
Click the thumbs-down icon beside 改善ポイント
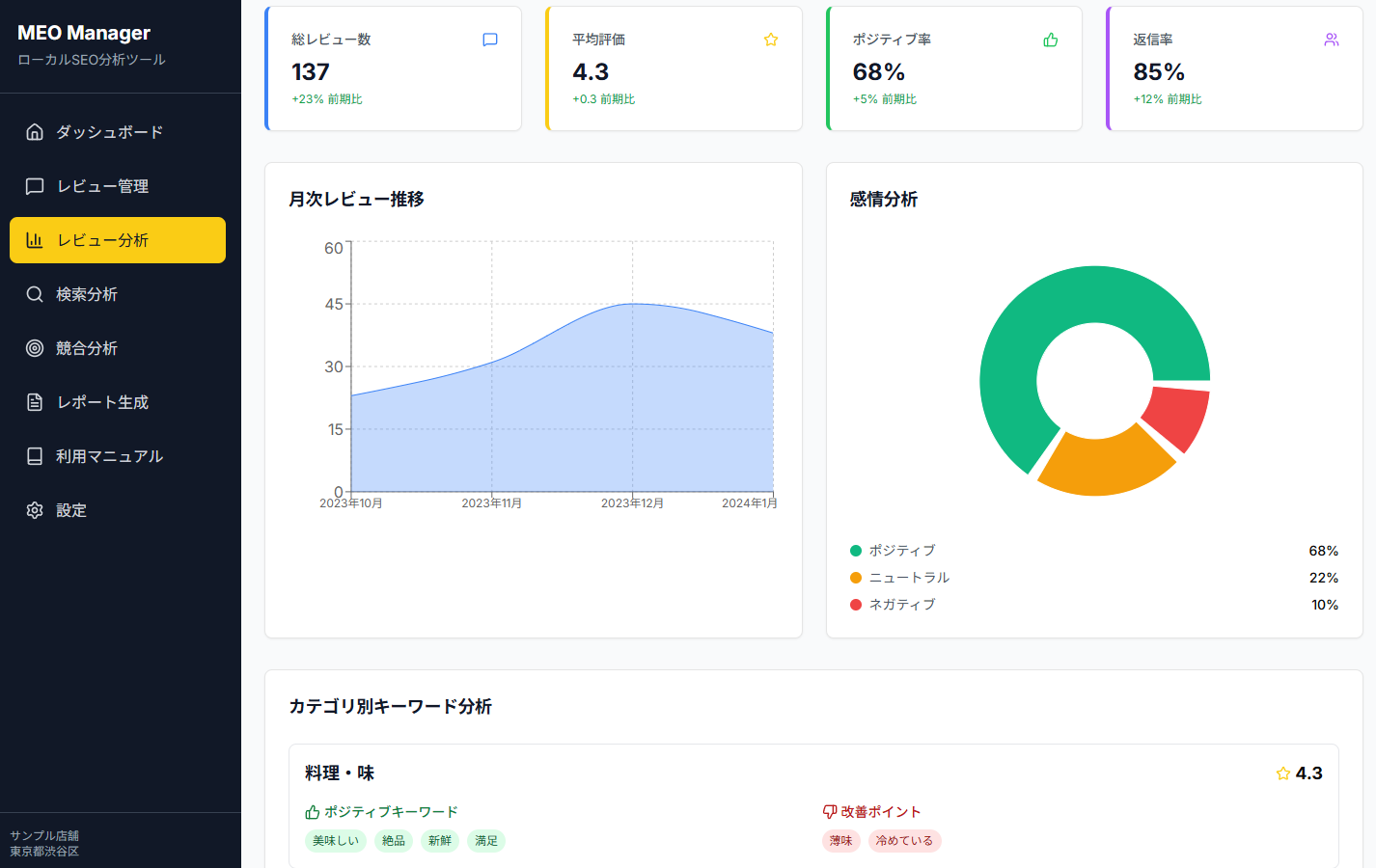(x=828, y=811)
